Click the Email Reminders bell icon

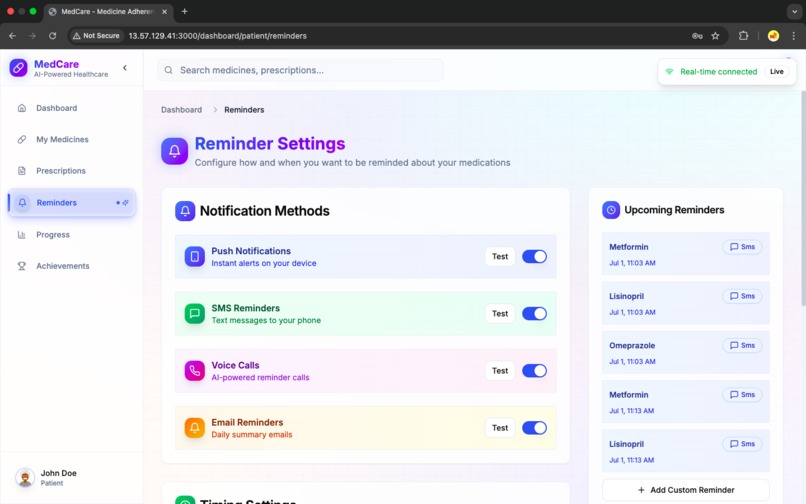point(195,428)
